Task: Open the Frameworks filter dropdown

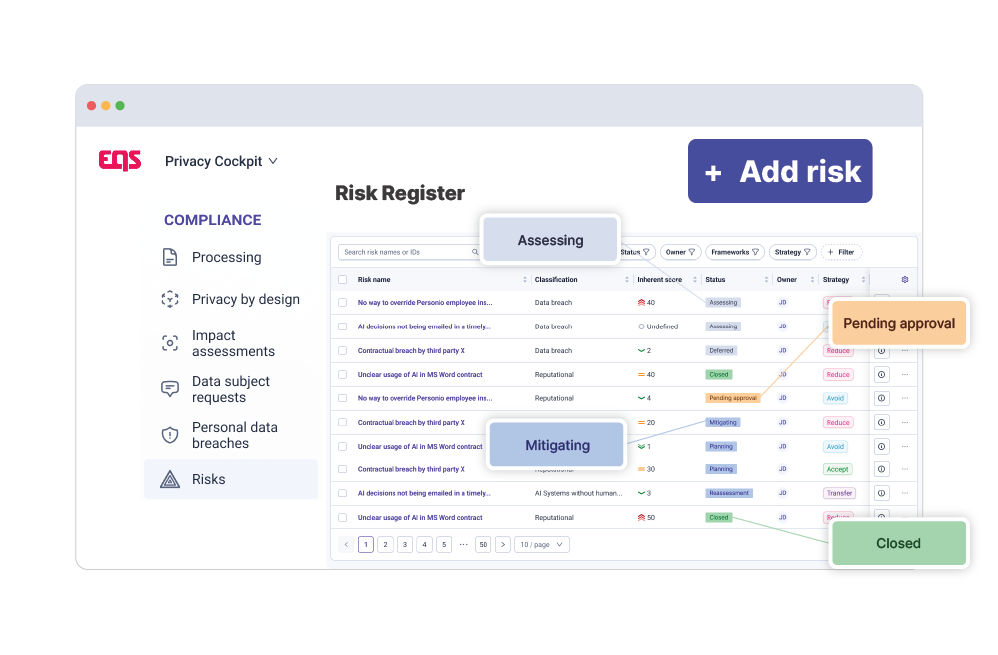Action: (x=735, y=253)
